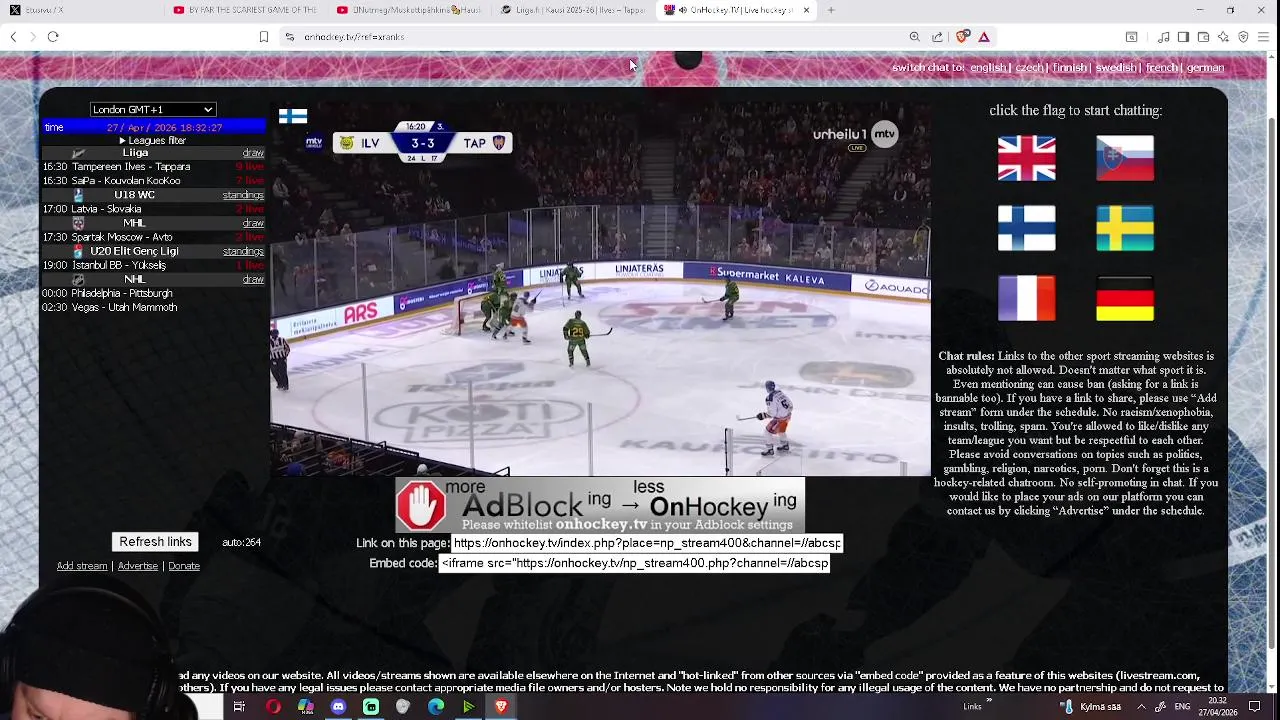Viewport: 1280px width, 720px height.
Task: Switch chat to german link
Action: 1205,68
